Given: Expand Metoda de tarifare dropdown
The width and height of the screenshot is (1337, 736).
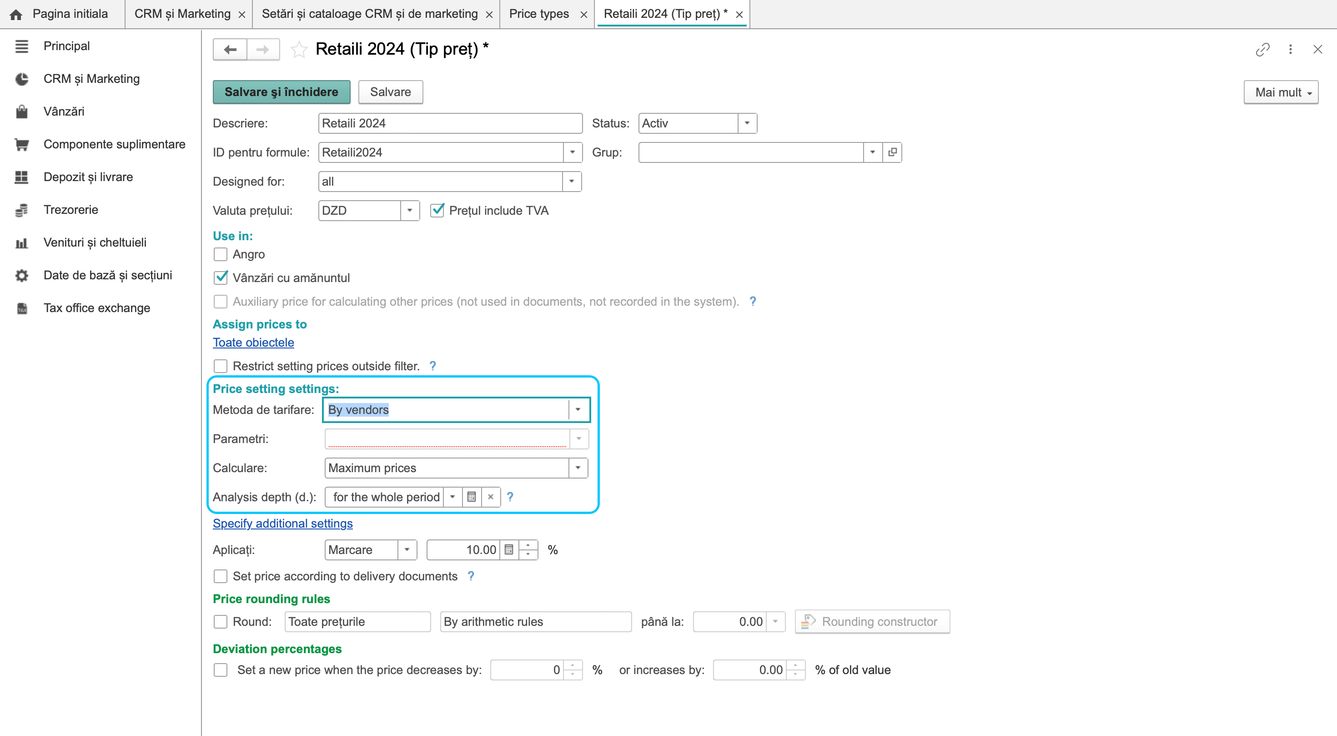Looking at the screenshot, I should click(578, 410).
